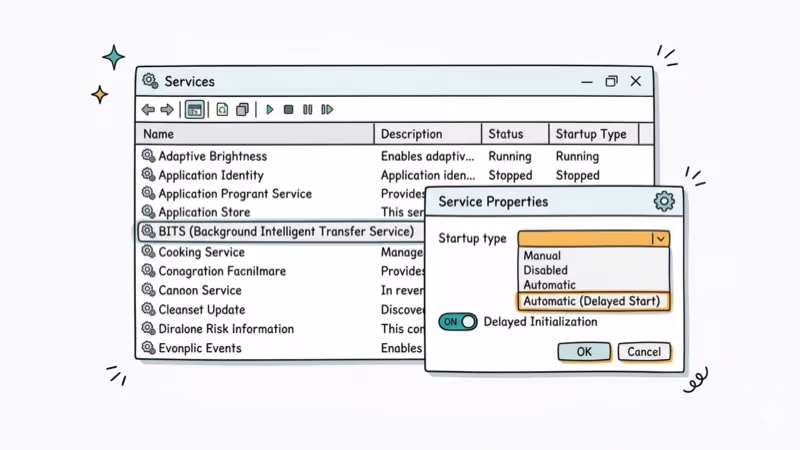Select the Canoon Service row
The image size is (800, 450).
pos(281,290)
